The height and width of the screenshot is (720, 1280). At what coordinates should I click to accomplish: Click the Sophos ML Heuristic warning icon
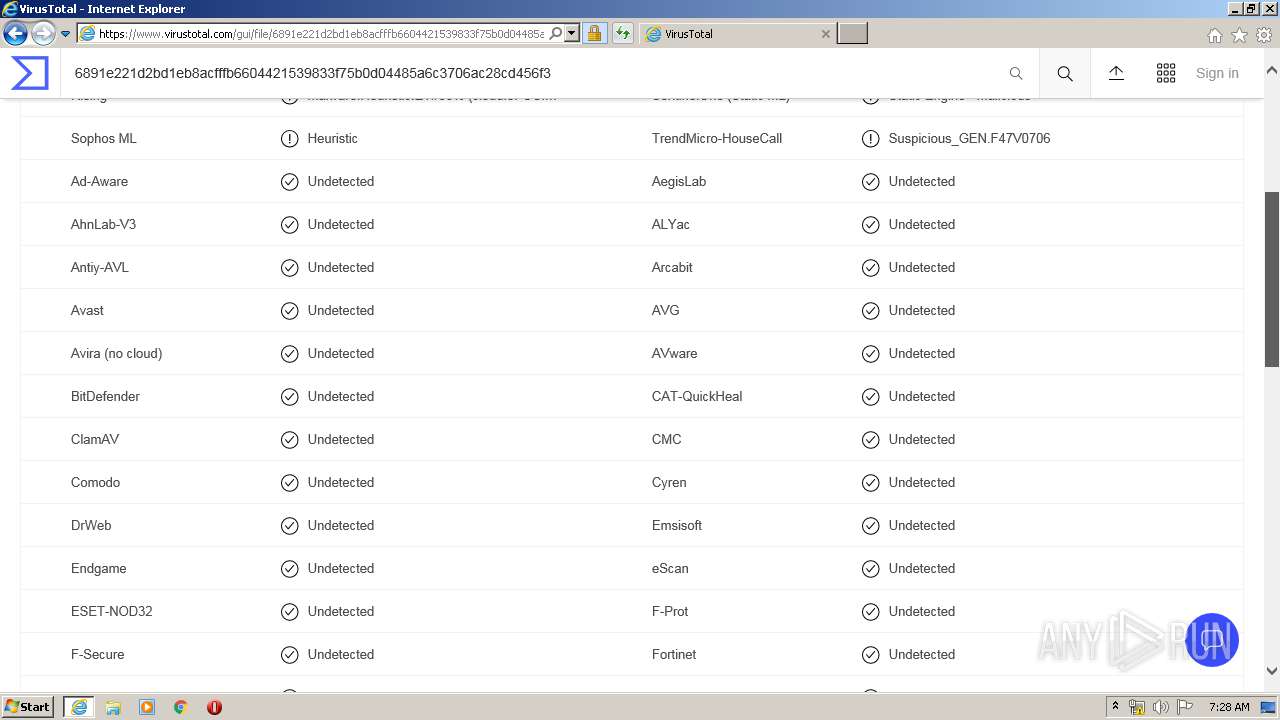tap(289, 138)
